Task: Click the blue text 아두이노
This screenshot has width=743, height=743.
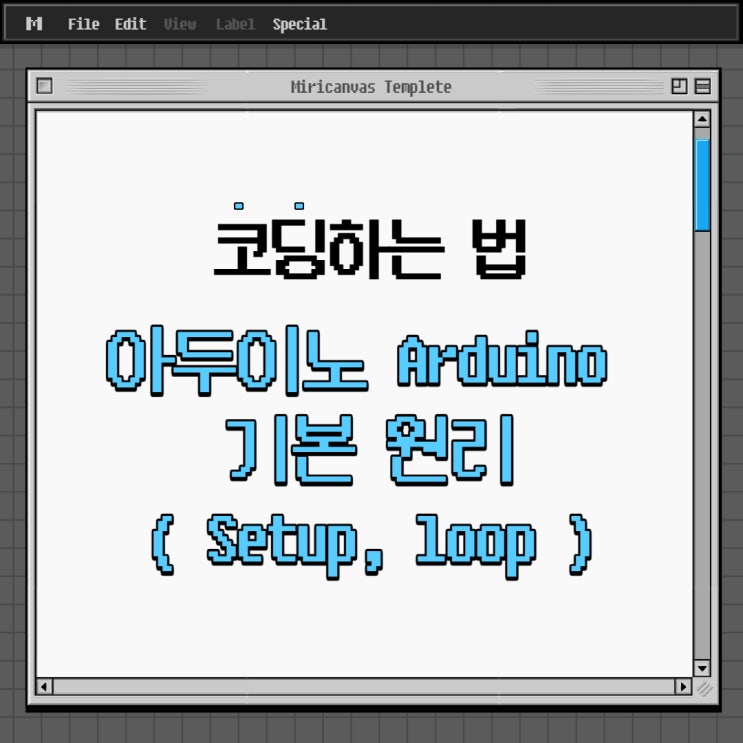Action: tap(237, 361)
